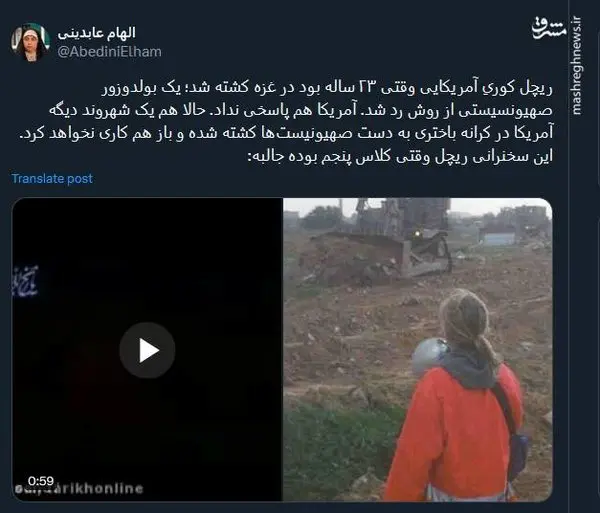Open the @AbediniElham handle link
Image resolution: width=600 pixels, height=513 pixels.
[109, 52]
